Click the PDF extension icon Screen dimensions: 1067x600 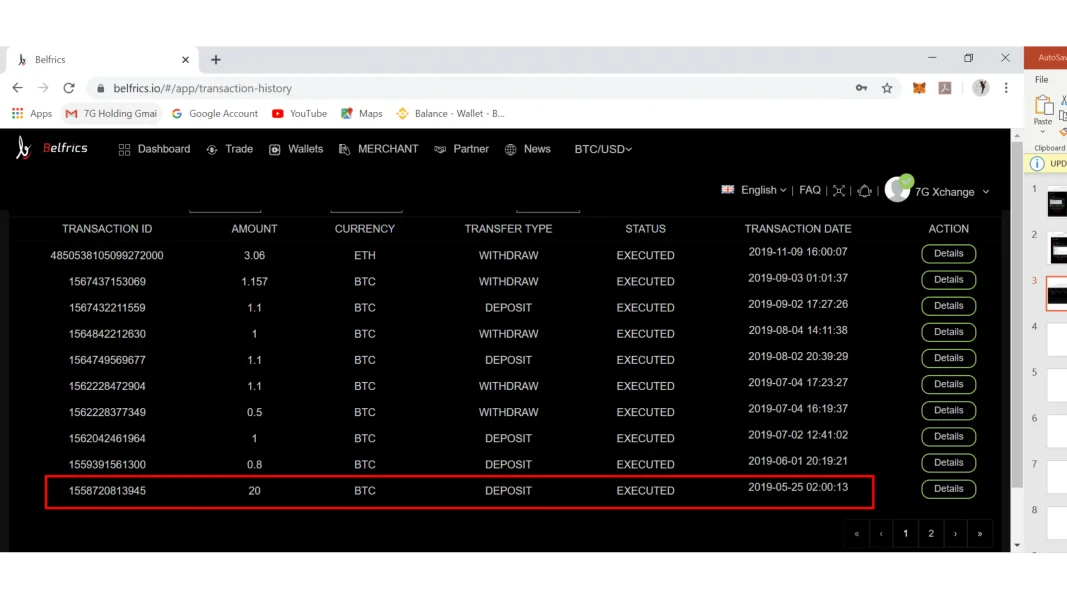(945, 88)
